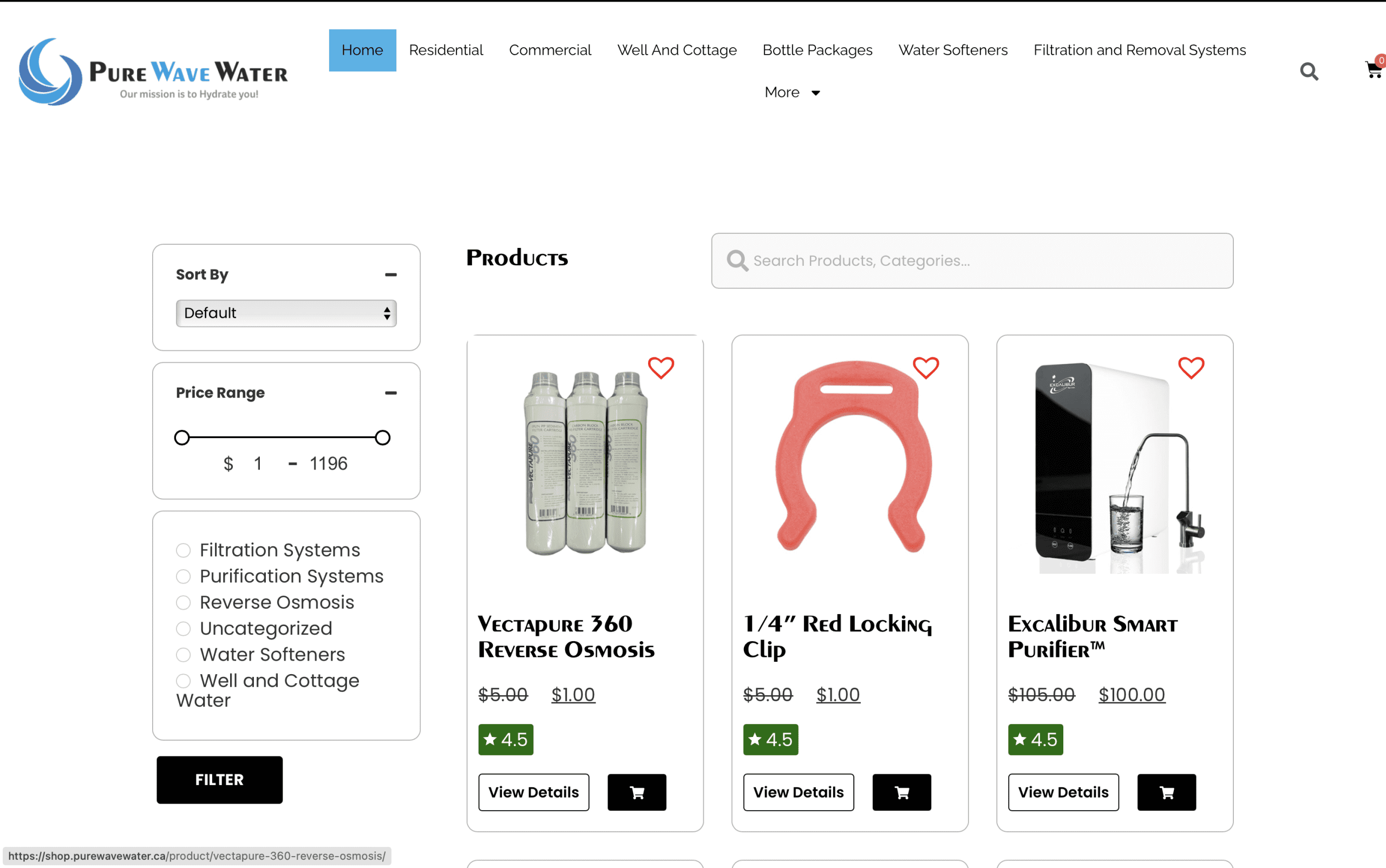Open the Sort By Default dropdown
This screenshot has height=868, width=1386.
(286, 313)
